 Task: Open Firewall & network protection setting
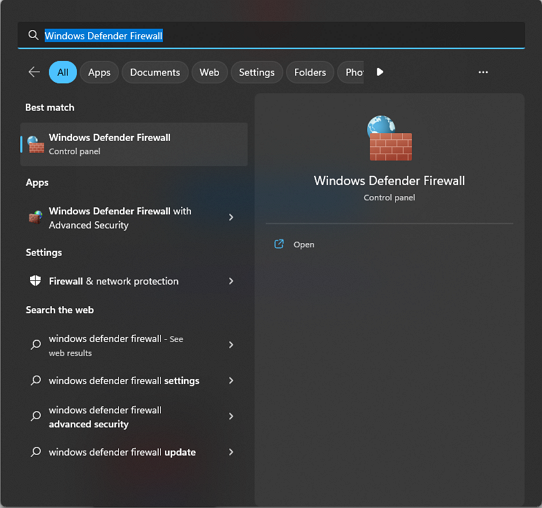click(134, 281)
